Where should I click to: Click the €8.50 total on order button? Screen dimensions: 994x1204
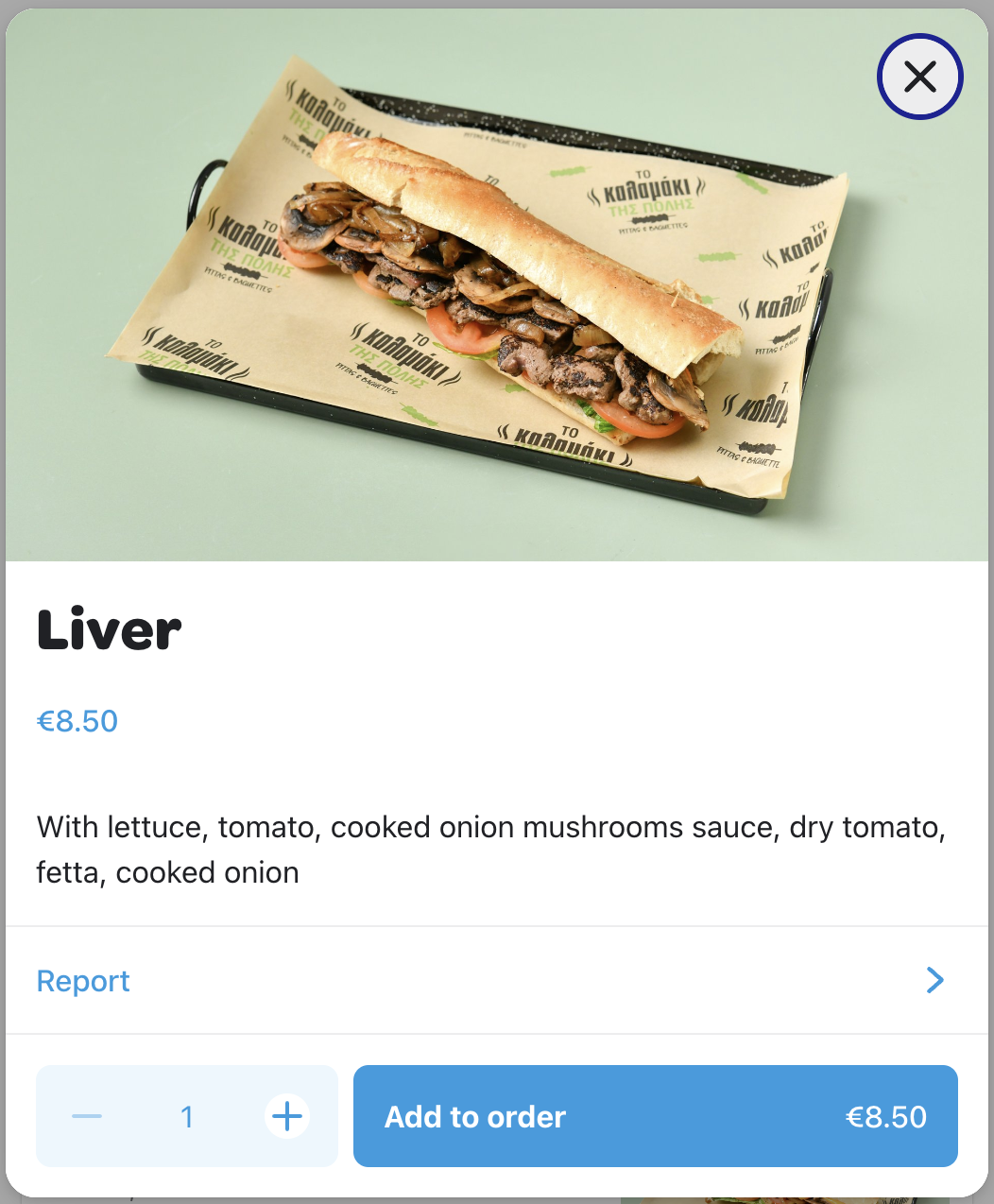[x=886, y=1117]
